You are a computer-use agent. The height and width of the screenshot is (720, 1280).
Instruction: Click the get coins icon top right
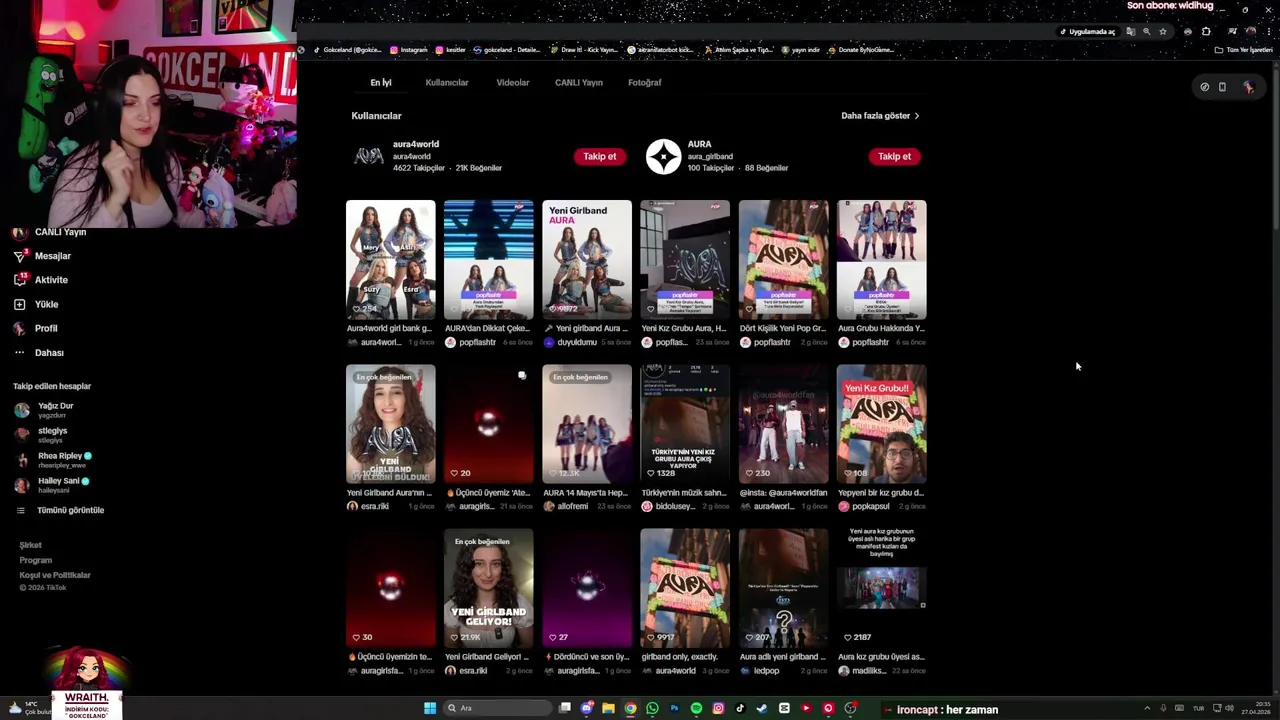pyautogui.click(x=1204, y=87)
